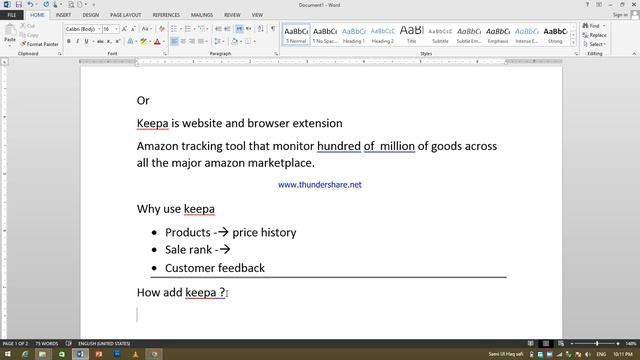640x360 pixels.
Task: Toggle bold formatting
Action: (69, 41)
